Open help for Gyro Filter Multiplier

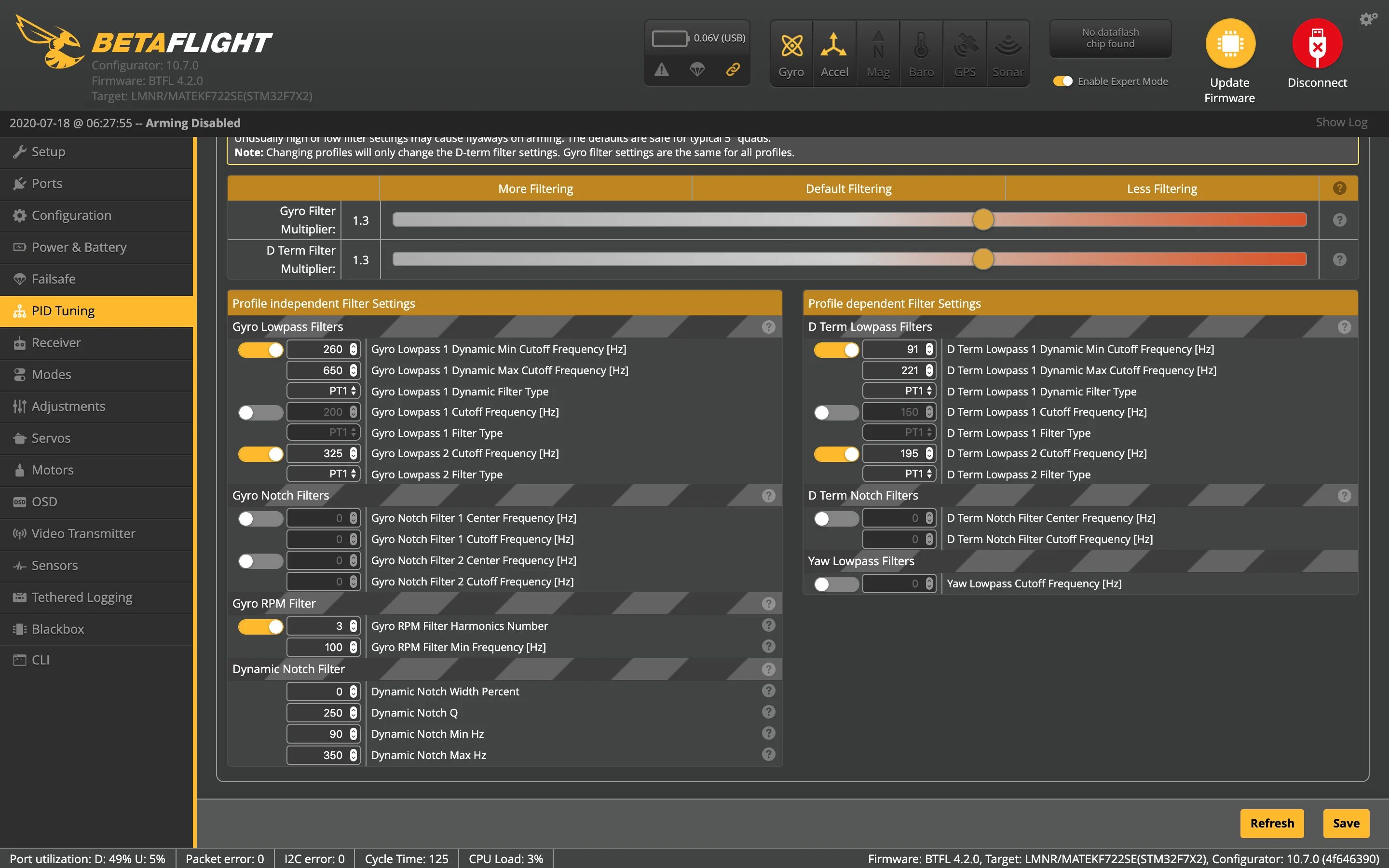click(1339, 220)
